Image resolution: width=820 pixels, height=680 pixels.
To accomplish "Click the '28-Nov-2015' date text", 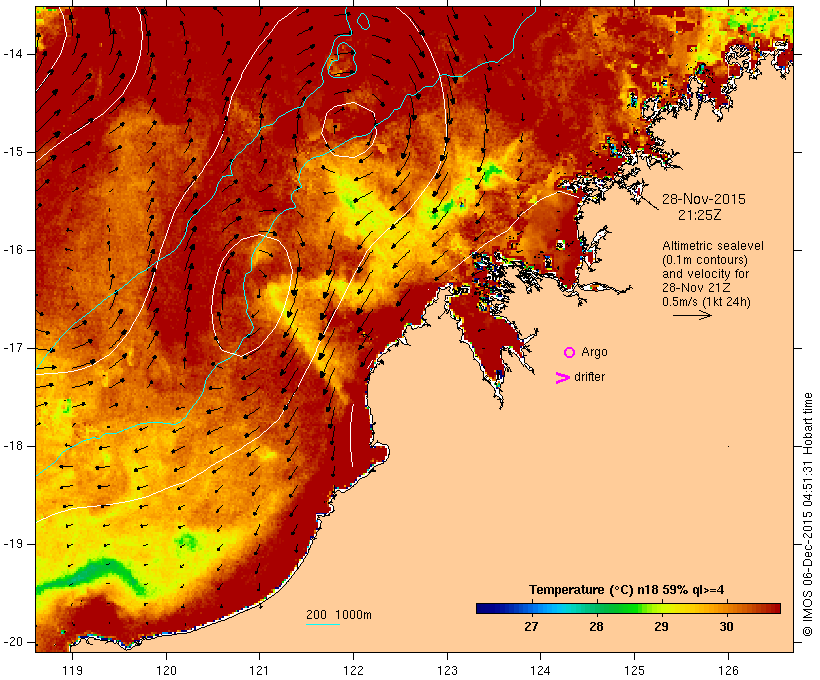I will (704, 199).
